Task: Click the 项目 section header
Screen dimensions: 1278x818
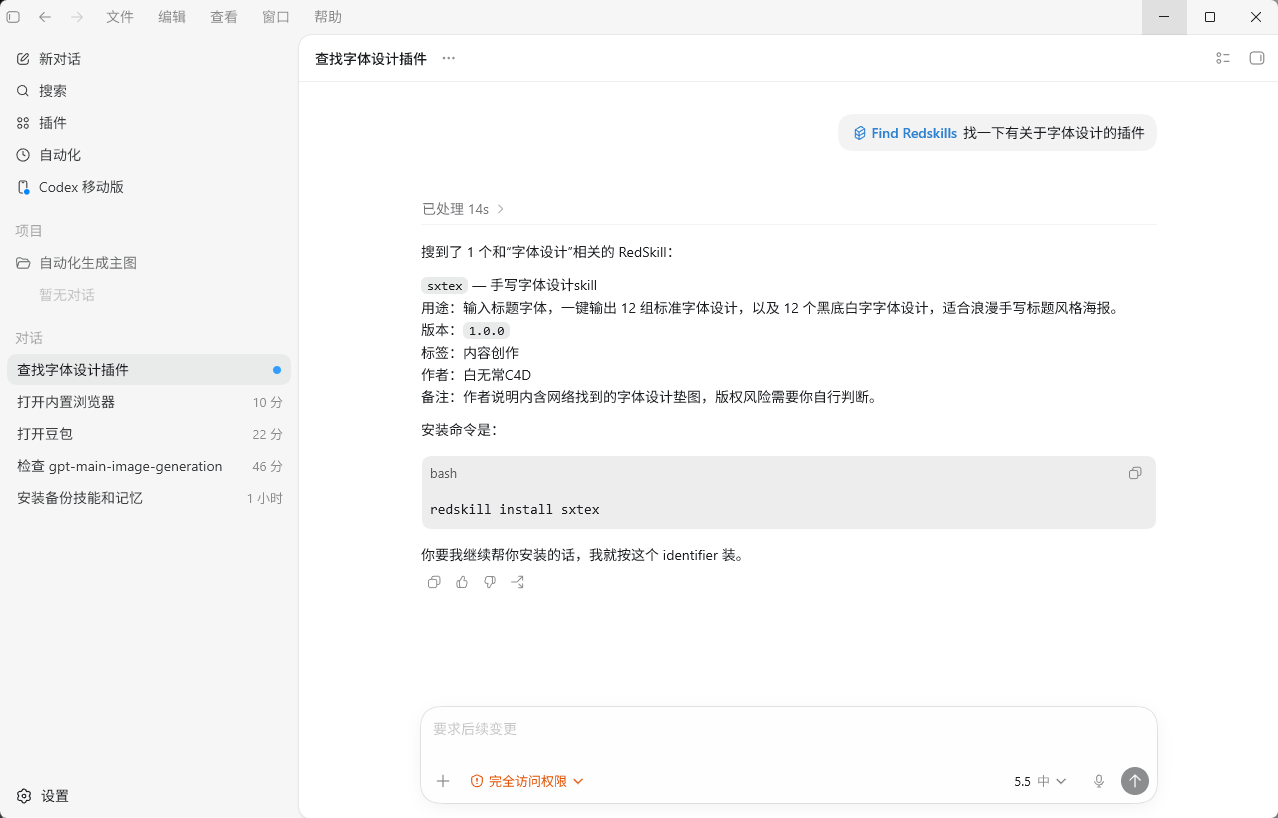Action: click(29, 231)
